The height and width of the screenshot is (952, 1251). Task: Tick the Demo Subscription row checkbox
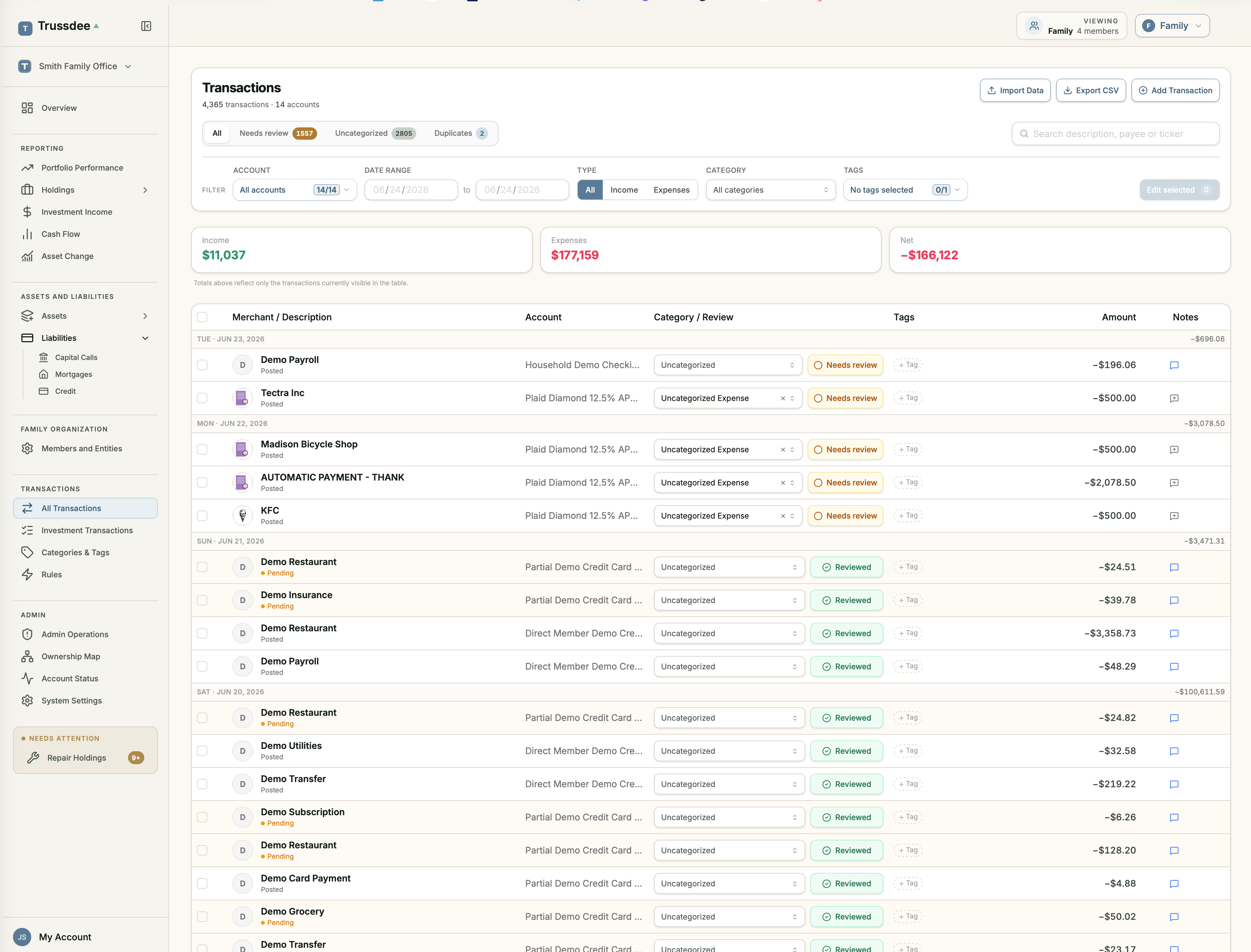pos(202,817)
